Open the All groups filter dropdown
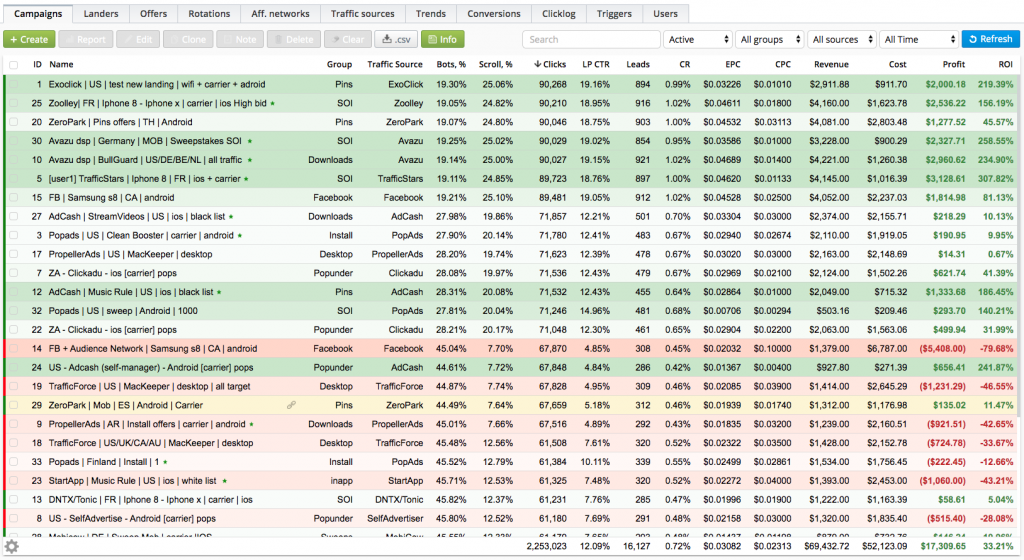This screenshot has width=1024, height=560. pyautogui.click(x=769, y=39)
